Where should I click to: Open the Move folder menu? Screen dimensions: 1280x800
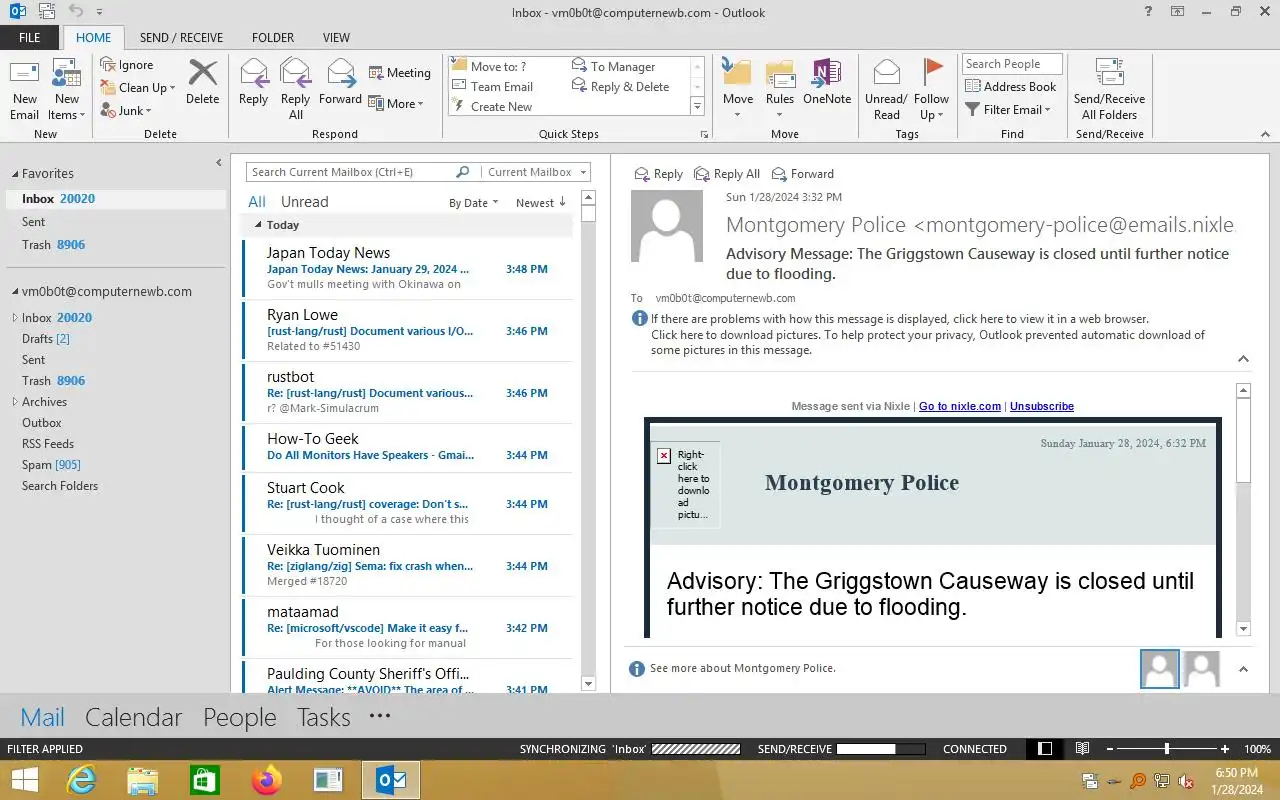click(x=738, y=89)
